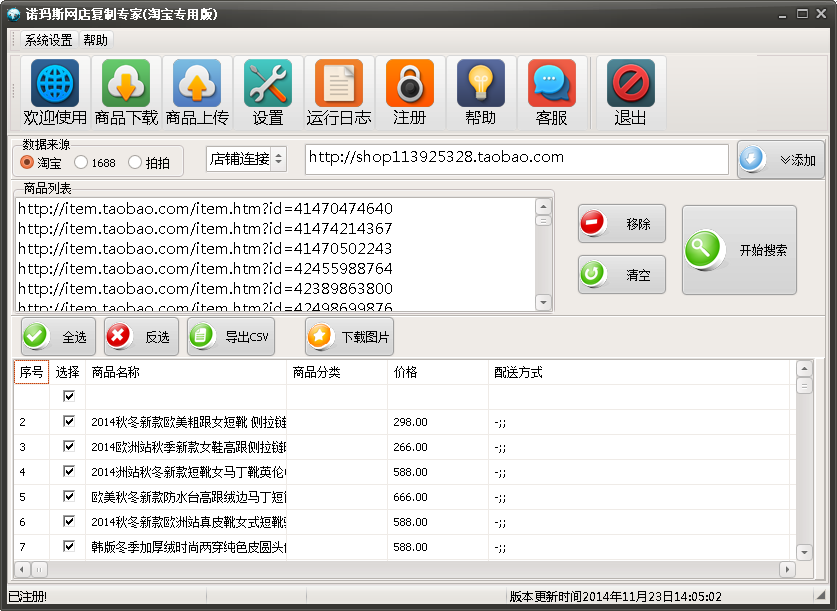Open 商品下载 product download tool
This screenshot has height=611, width=837.
pyautogui.click(x=126, y=92)
